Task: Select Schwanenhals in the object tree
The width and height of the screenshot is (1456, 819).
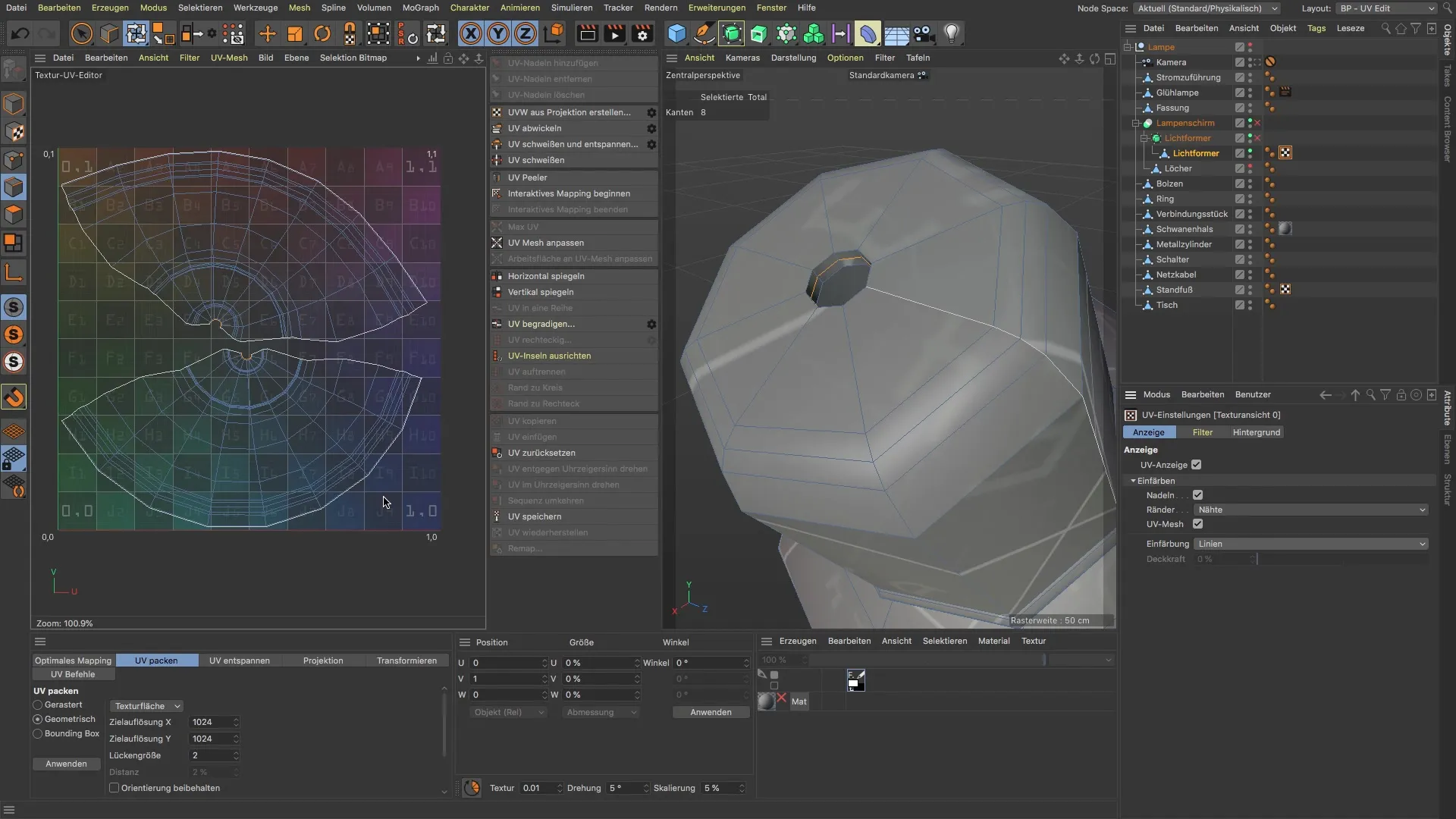Action: 1184,229
